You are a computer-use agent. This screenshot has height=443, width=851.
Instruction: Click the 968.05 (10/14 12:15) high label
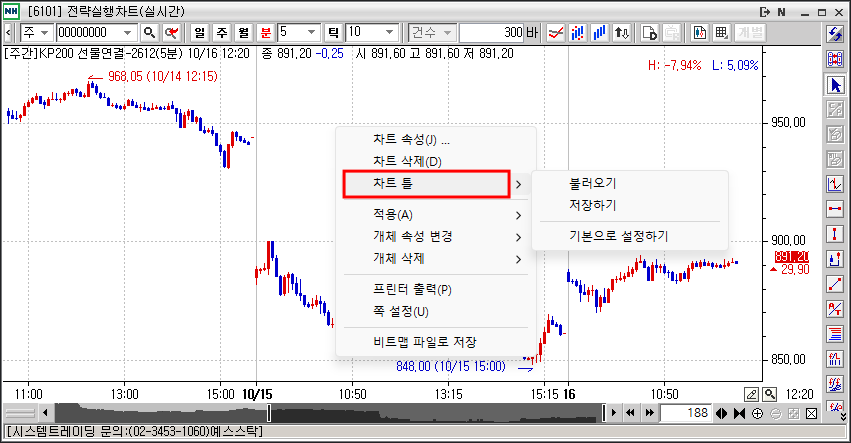(x=163, y=77)
